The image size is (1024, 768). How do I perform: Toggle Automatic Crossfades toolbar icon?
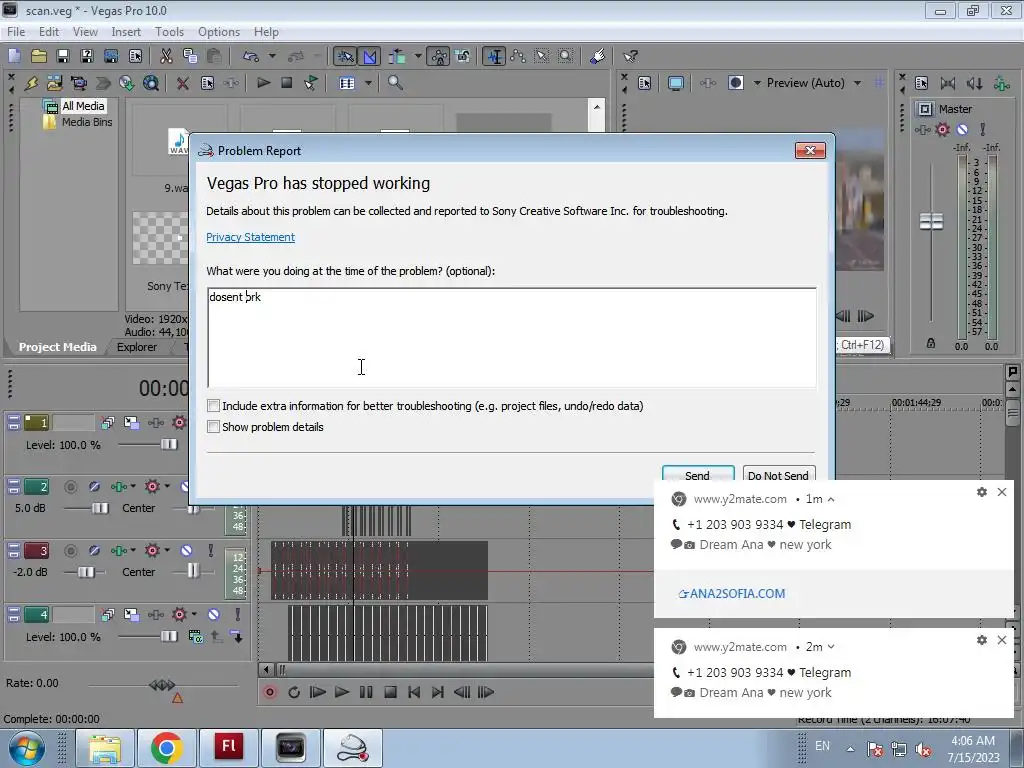(370, 56)
